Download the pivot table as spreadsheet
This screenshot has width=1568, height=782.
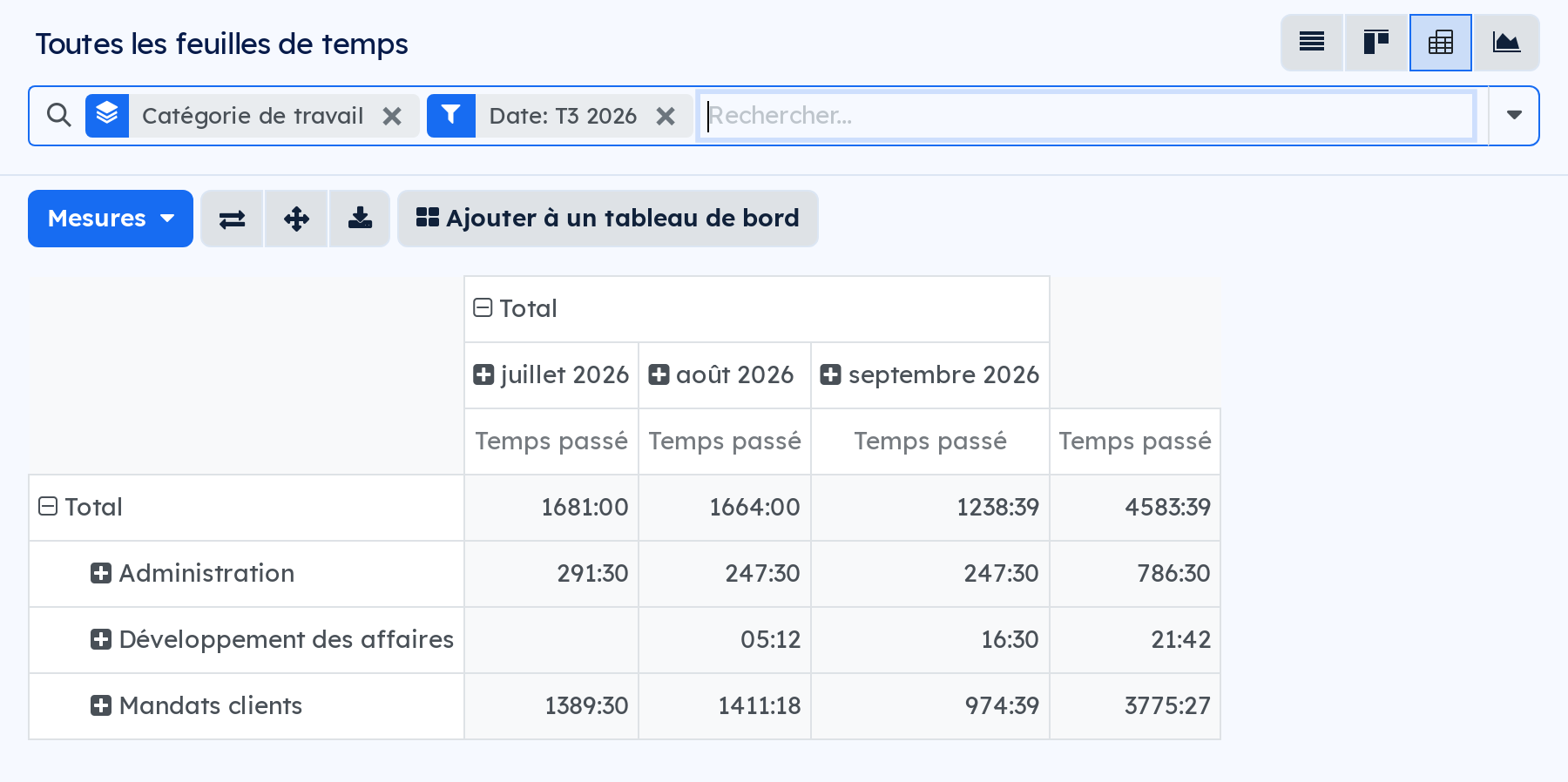coord(360,219)
